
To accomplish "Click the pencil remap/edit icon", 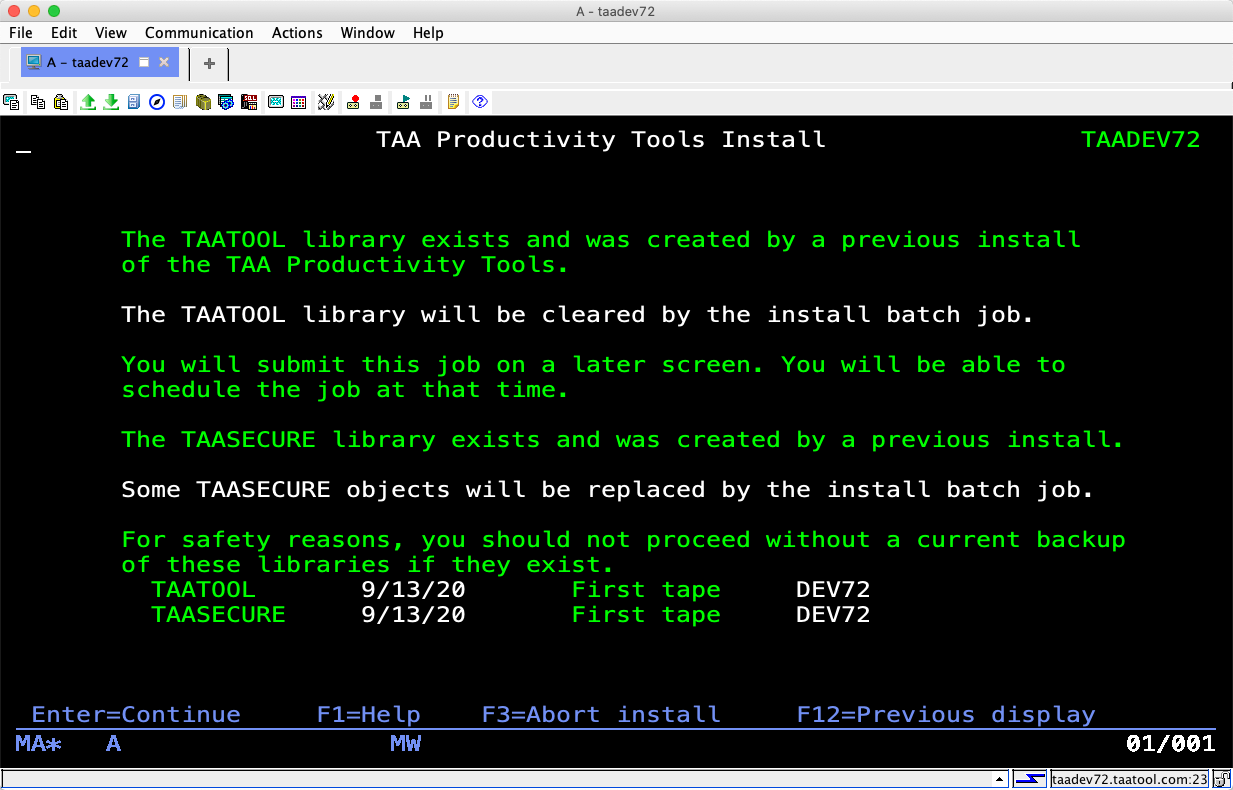I will click(325, 102).
